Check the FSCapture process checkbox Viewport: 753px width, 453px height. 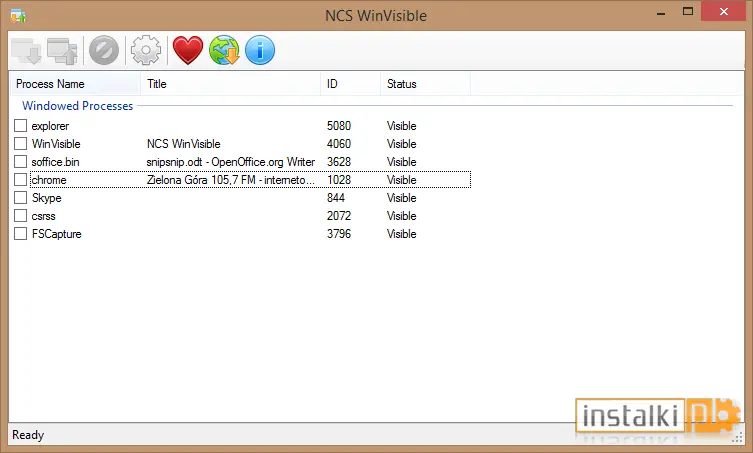pyautogui.click(x=20, y=233)
